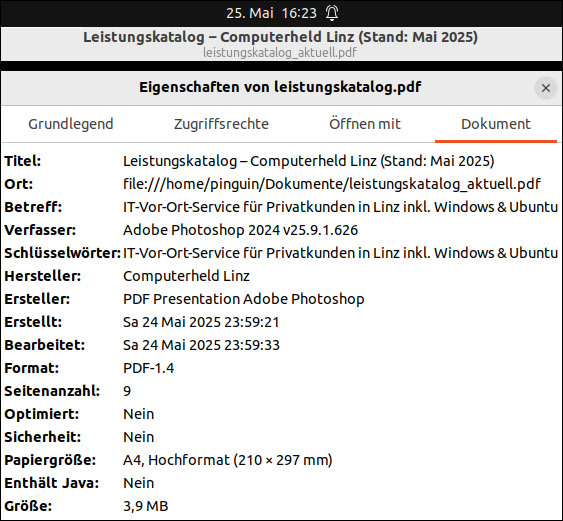The width and height of the screenshot is (563, 521).
Task: Click the notification bell icon
Action: 332,13
